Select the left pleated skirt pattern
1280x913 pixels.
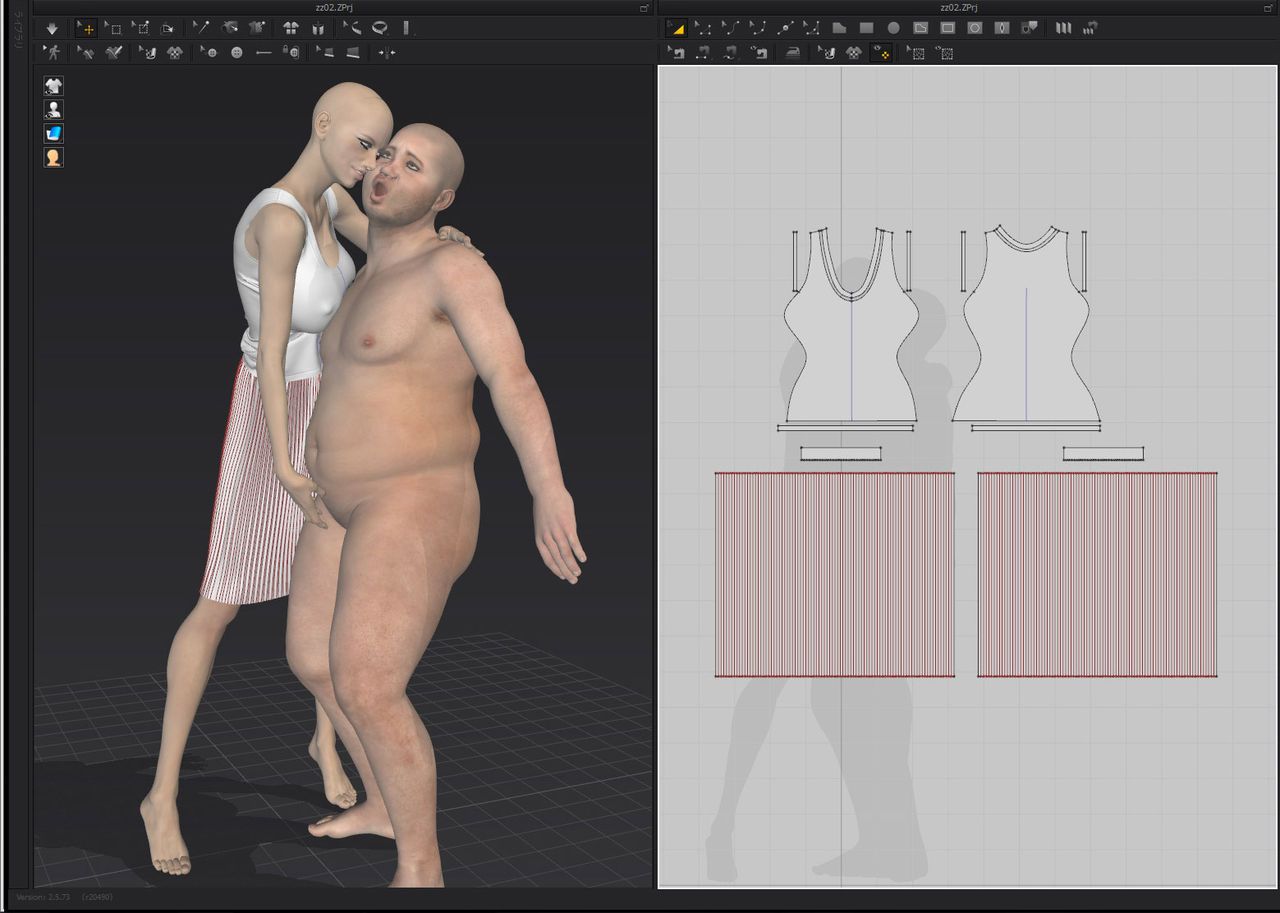[835, 575]
